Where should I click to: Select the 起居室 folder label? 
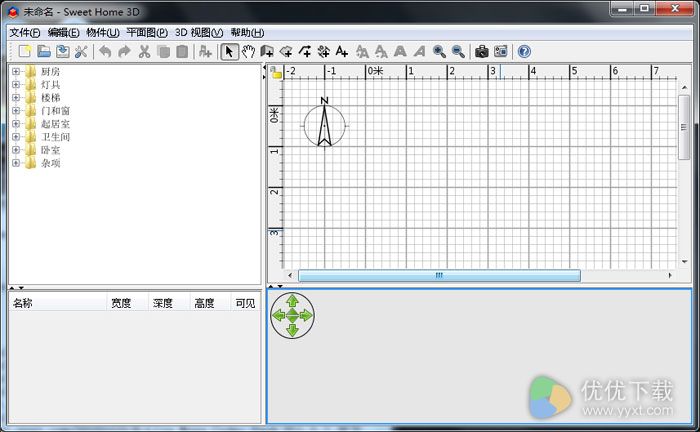[55, 124]
